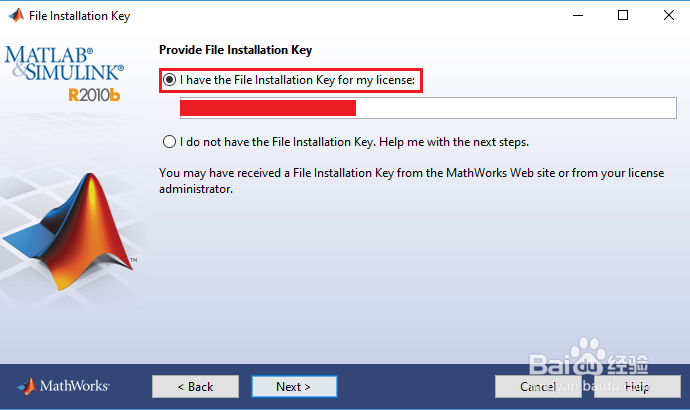Image resolution: width=690 pixels, height=410 pixels.
Task: Click the MathWorks Web site explanation text
Action: tap(410, 180)
